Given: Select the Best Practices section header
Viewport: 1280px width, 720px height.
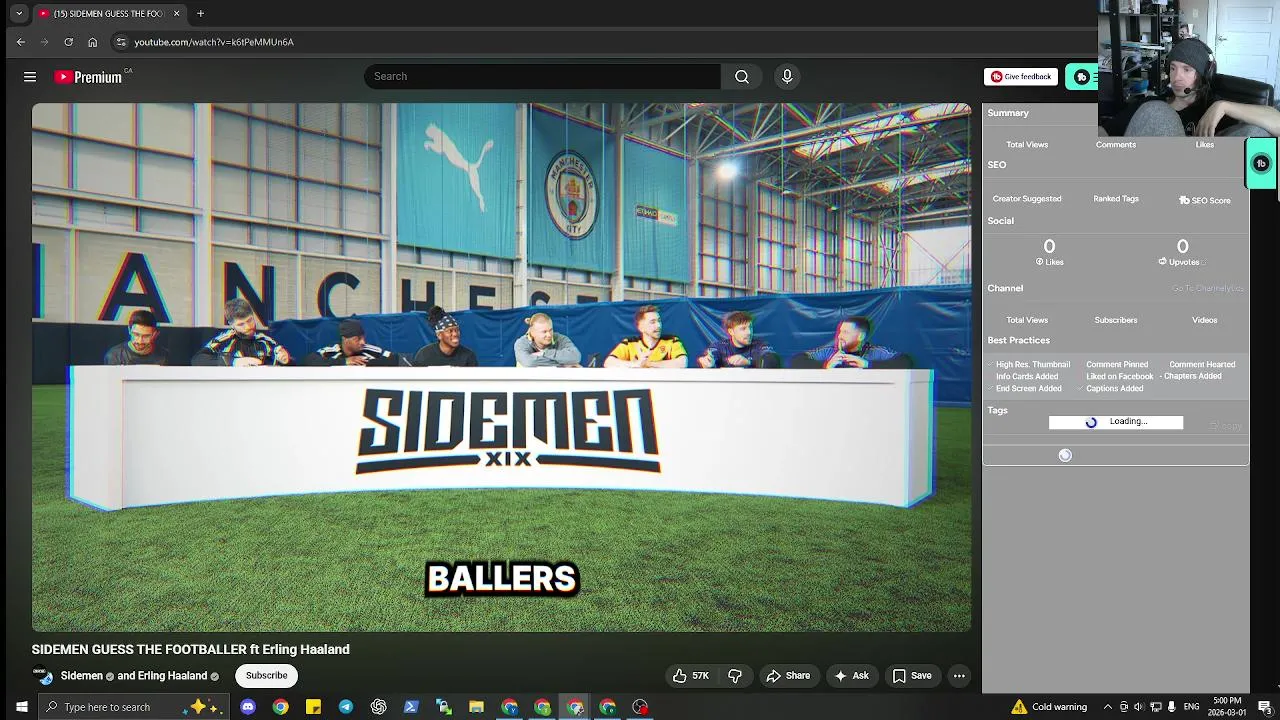Looking at the screenshot, I should click(1019, 340).
